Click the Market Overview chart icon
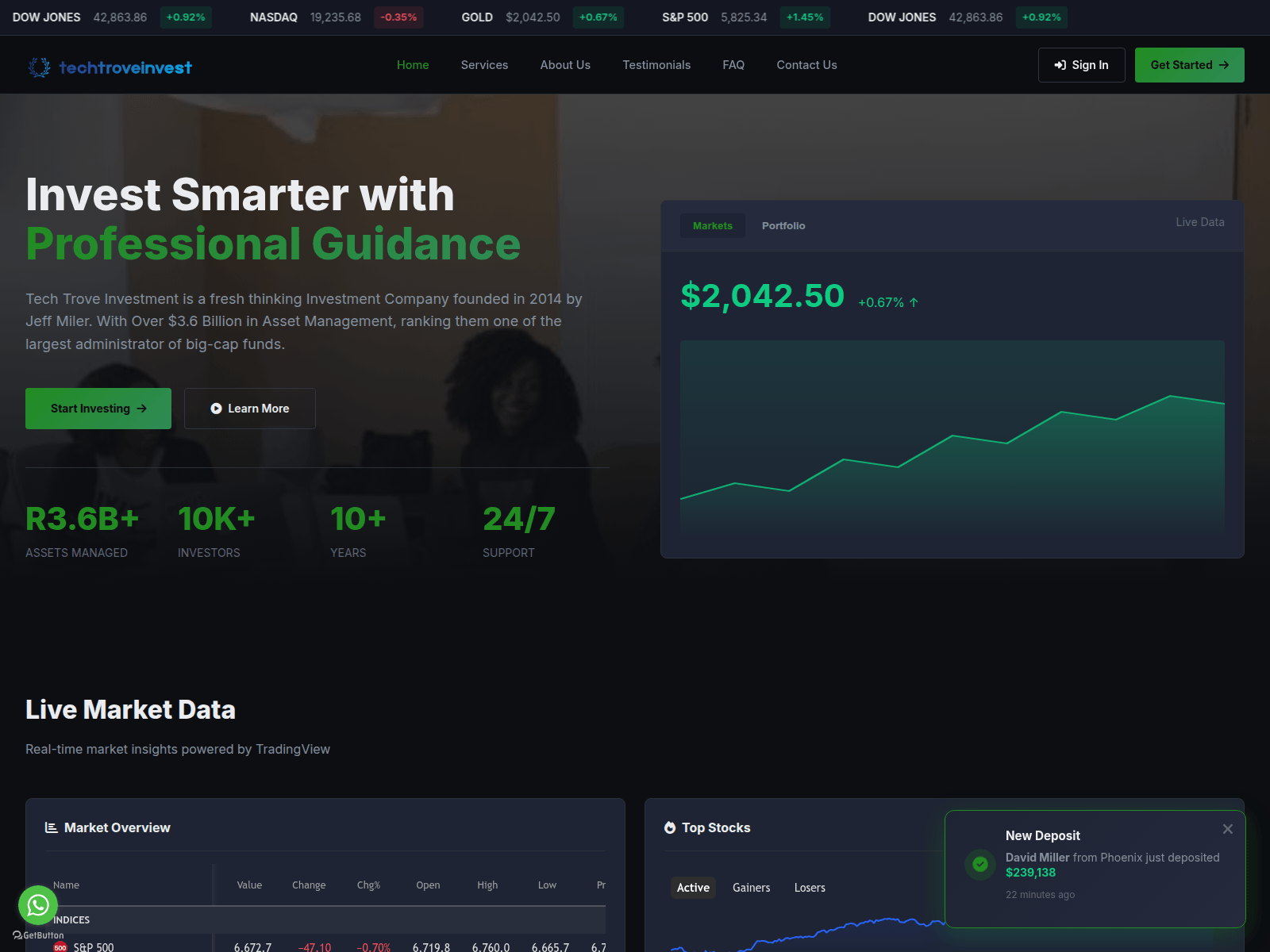The image size is (1270, 952). click(52, 827)
